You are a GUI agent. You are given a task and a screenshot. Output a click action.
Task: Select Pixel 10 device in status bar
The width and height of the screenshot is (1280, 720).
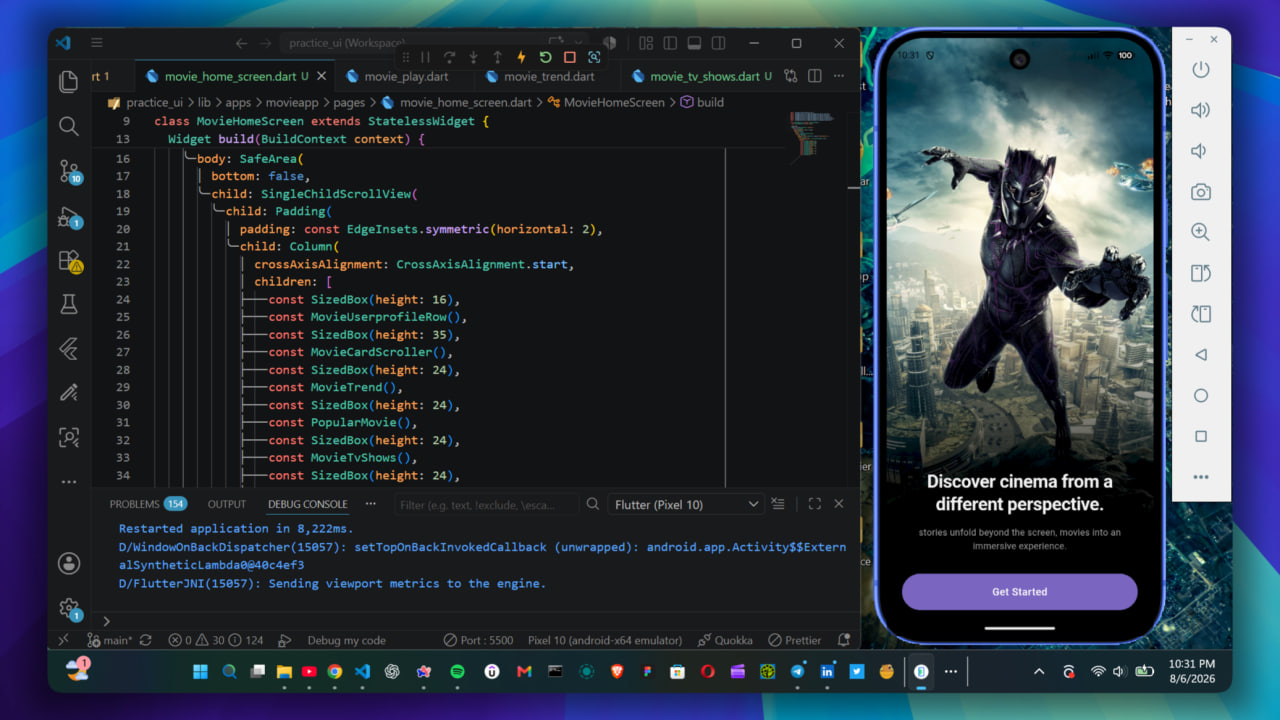point(604,640)
